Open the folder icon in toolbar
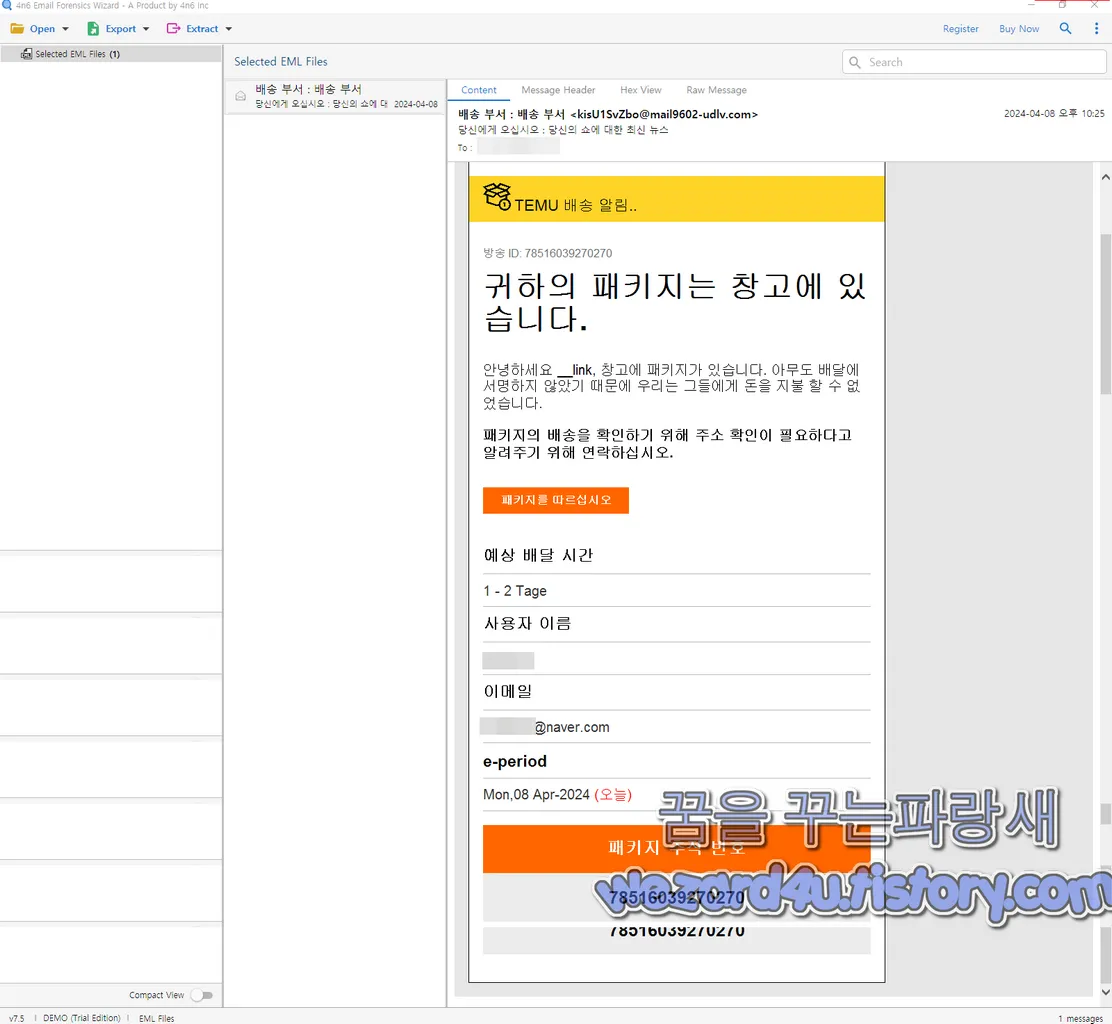This screenshot has height=1024, width=1112. pyautogui.click(x=17, y=28)
